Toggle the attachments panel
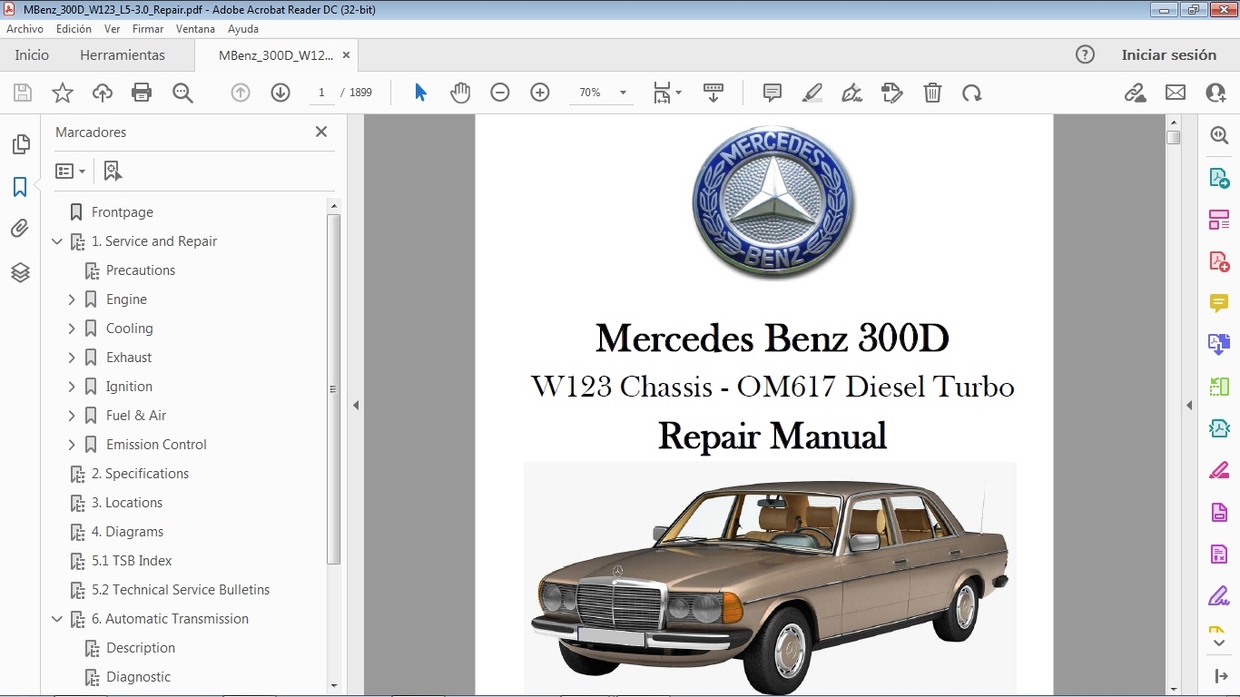 tap(21, 228)
